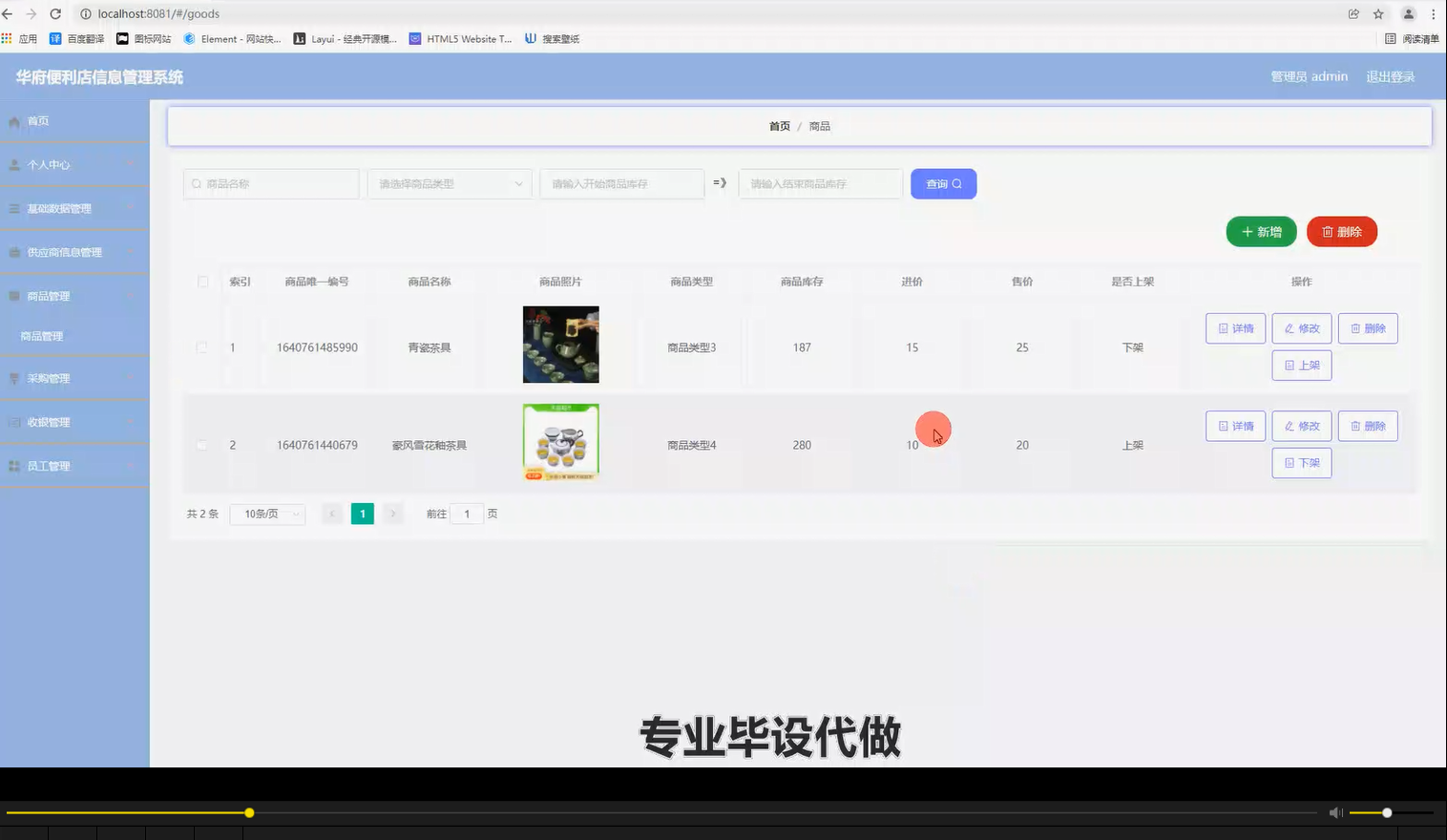Viewport: 1447px width, 840px height.
Task: Select the person icon for 个人中心
Action: (13, 164)
